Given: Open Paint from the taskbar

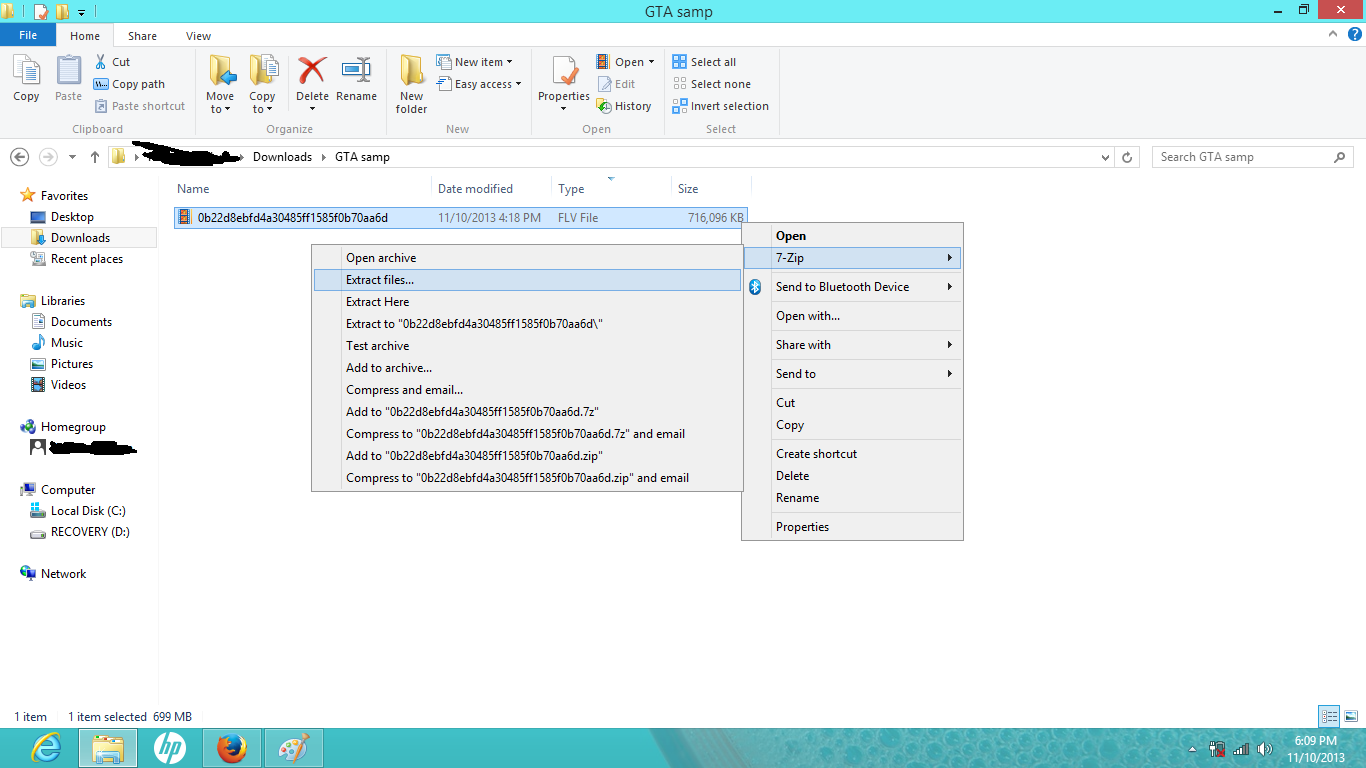Looking at the screenshot, I should pos(293,748).
